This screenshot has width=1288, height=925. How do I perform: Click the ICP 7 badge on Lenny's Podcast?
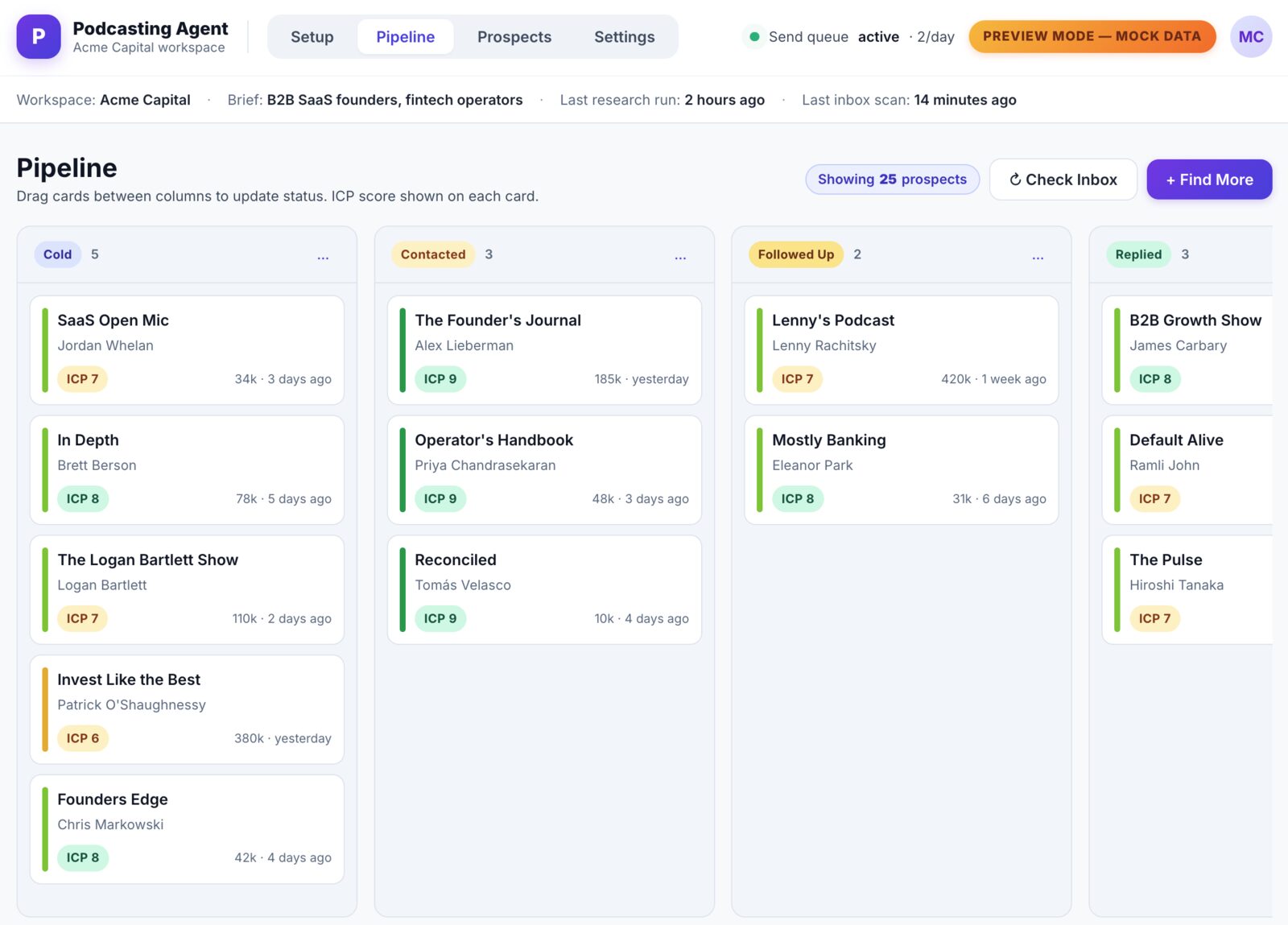click(797, 378)
